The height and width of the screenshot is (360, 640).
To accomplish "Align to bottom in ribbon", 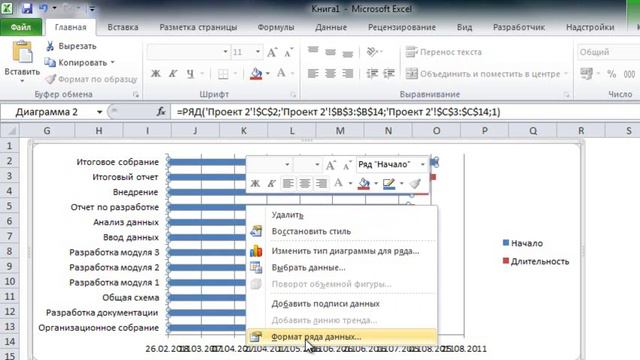I will pos(347,53).
